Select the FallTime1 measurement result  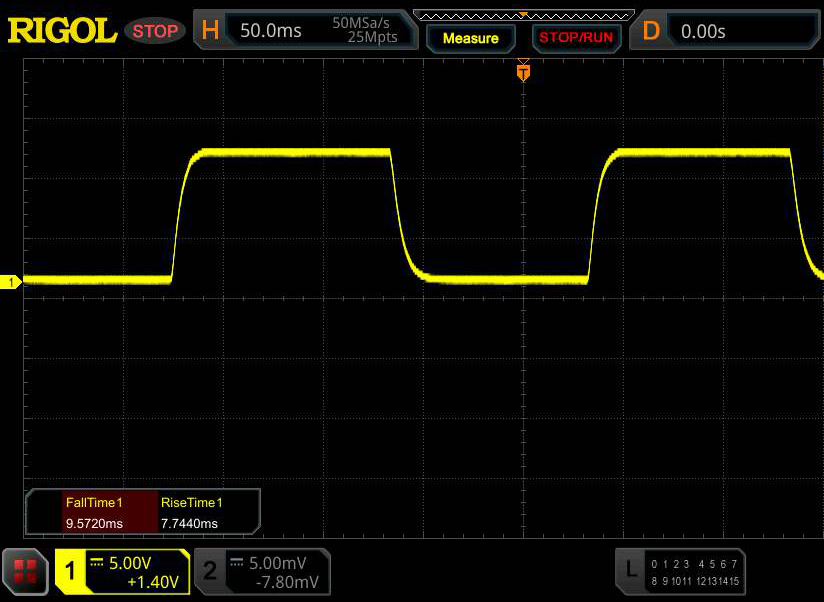pyautogui.click(x=93, y=513)
